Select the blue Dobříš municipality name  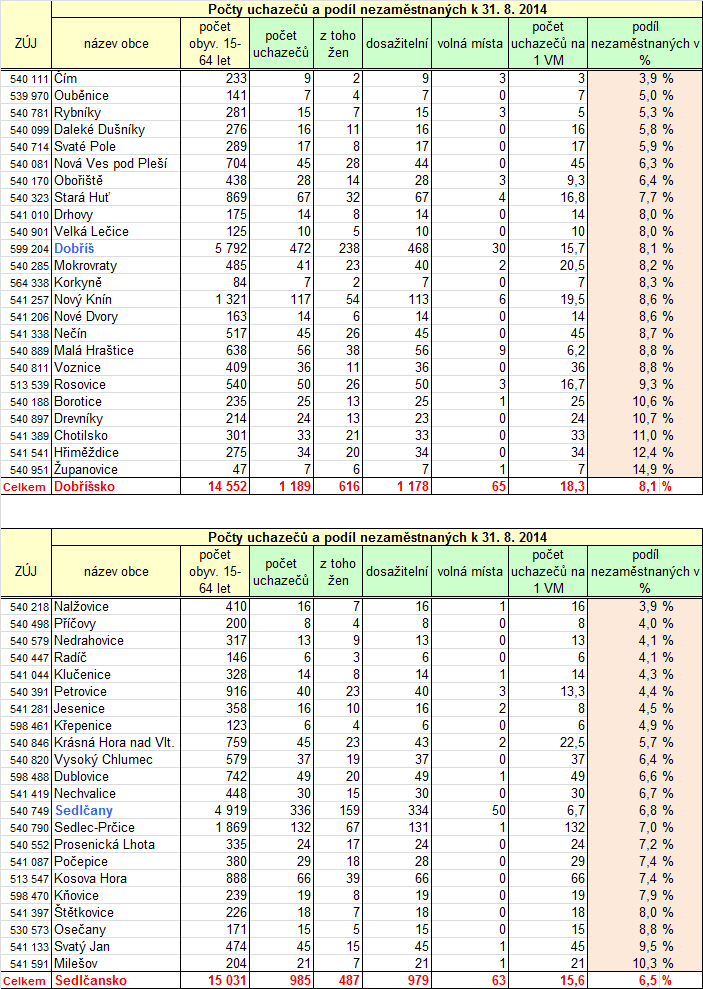[74, 249]
